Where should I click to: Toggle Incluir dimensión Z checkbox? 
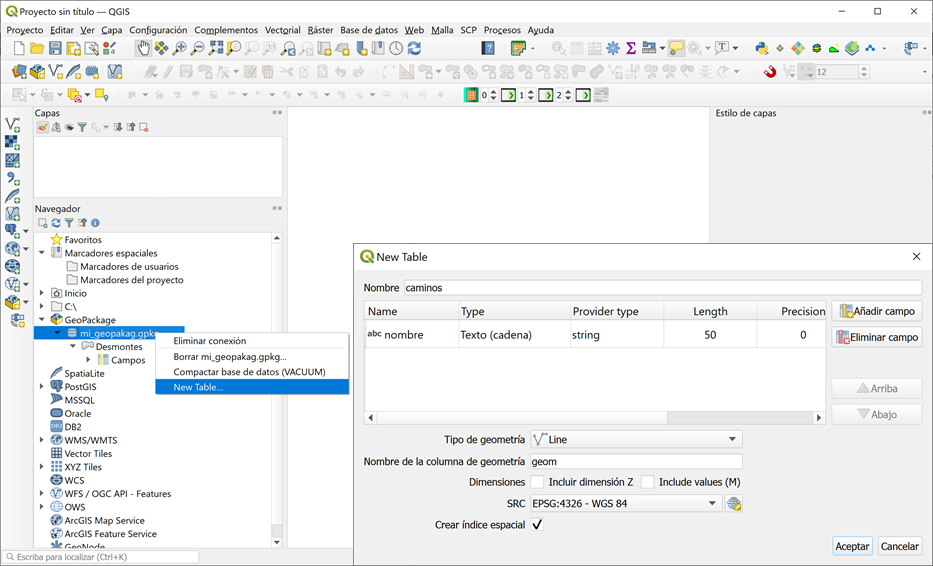pos(537,482)
